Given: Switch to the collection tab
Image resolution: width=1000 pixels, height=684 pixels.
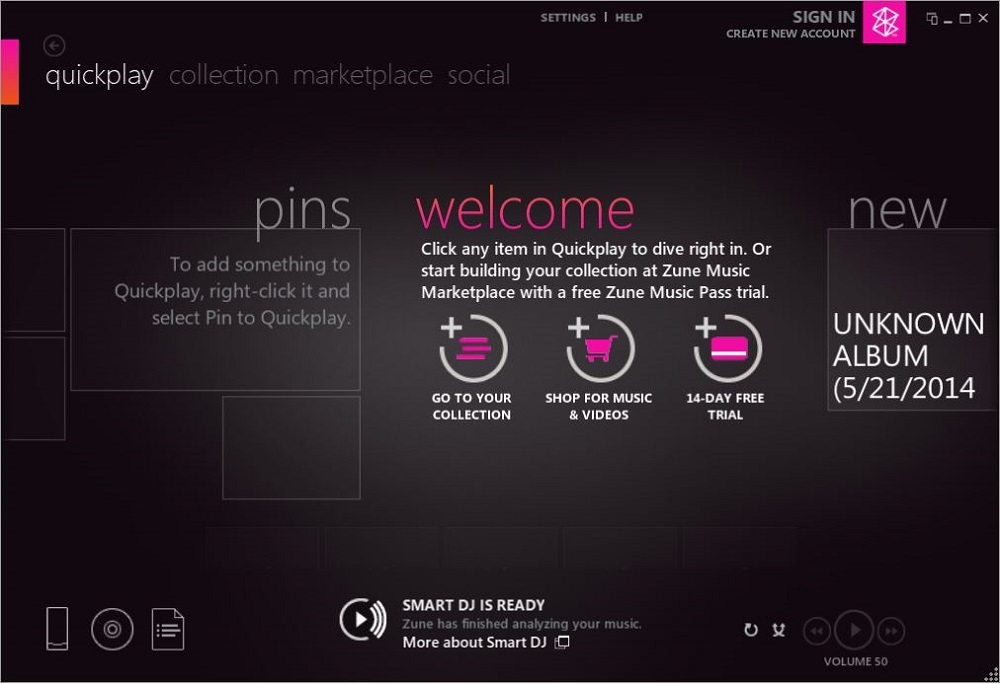Looking at the screenshot, I should click(x=224, y=75).
